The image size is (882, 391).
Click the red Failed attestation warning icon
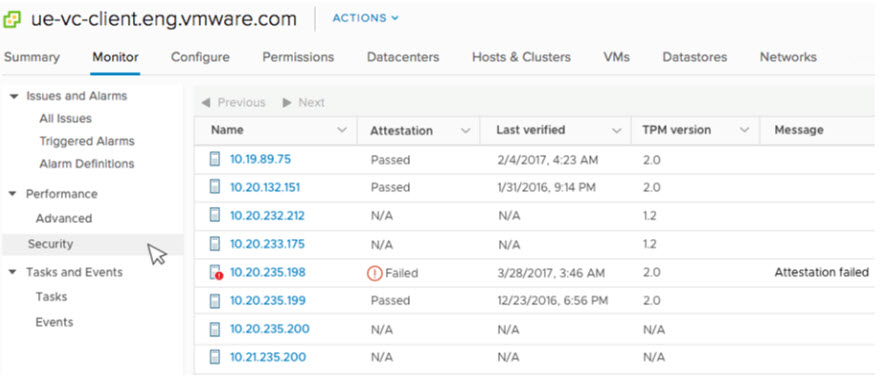pos(374,273)
